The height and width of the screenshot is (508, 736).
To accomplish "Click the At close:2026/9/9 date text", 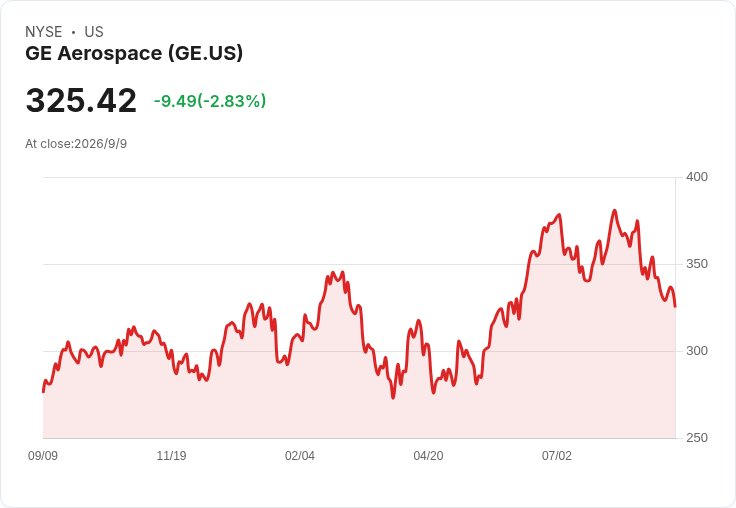I will (76, 144).
